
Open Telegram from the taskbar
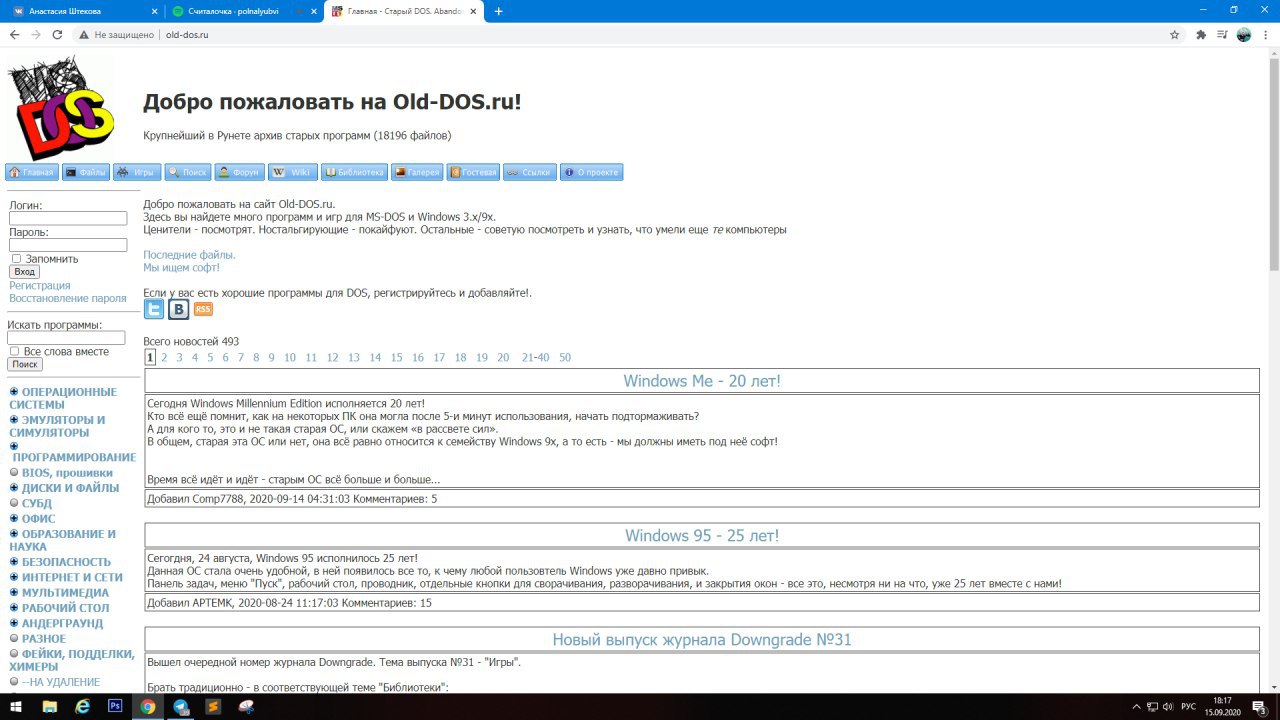[180, 706]
